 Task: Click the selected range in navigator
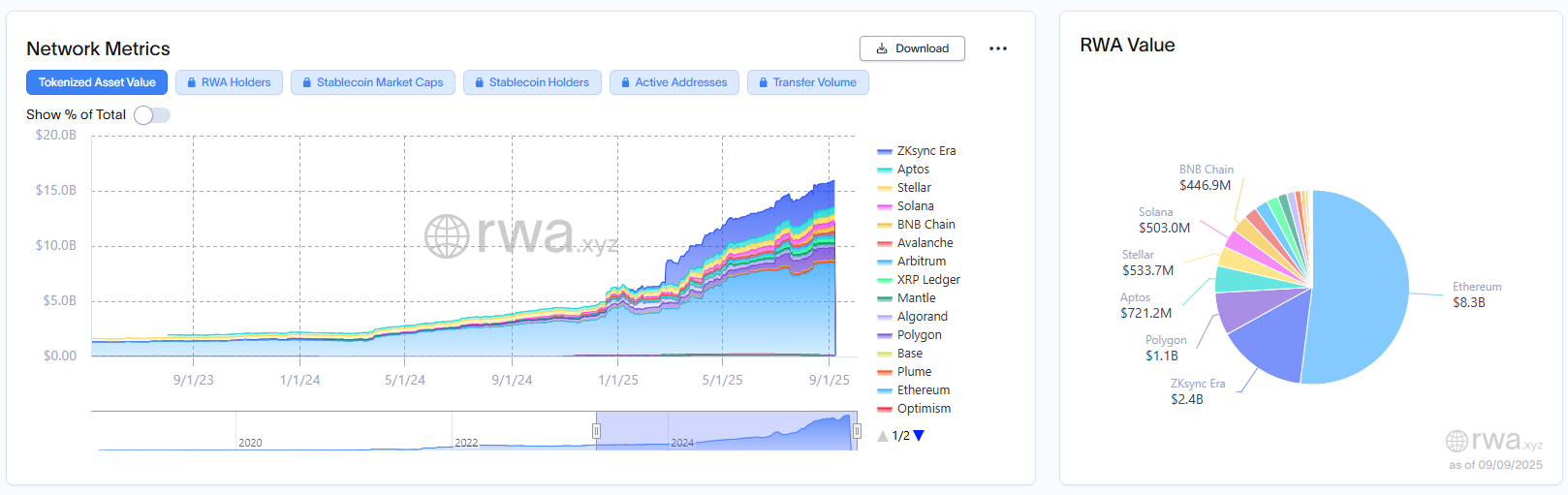coord(727,431)
